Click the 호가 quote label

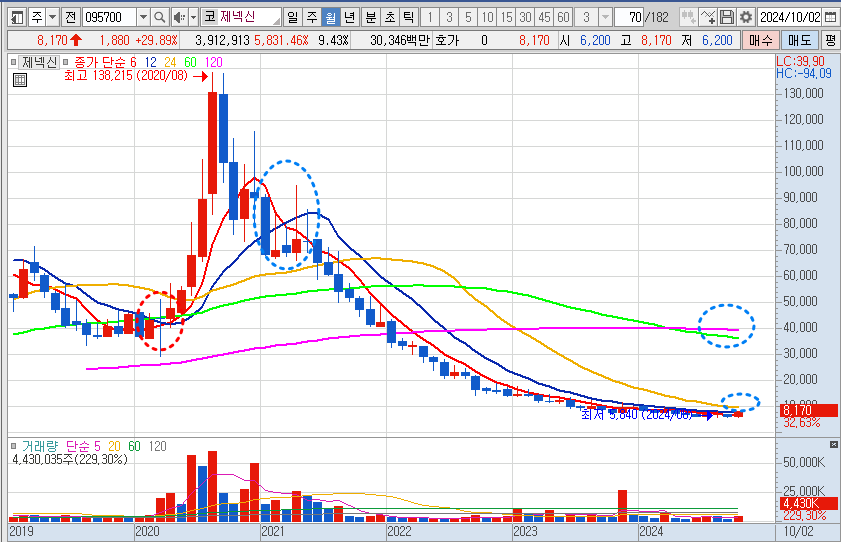(447, 40)
